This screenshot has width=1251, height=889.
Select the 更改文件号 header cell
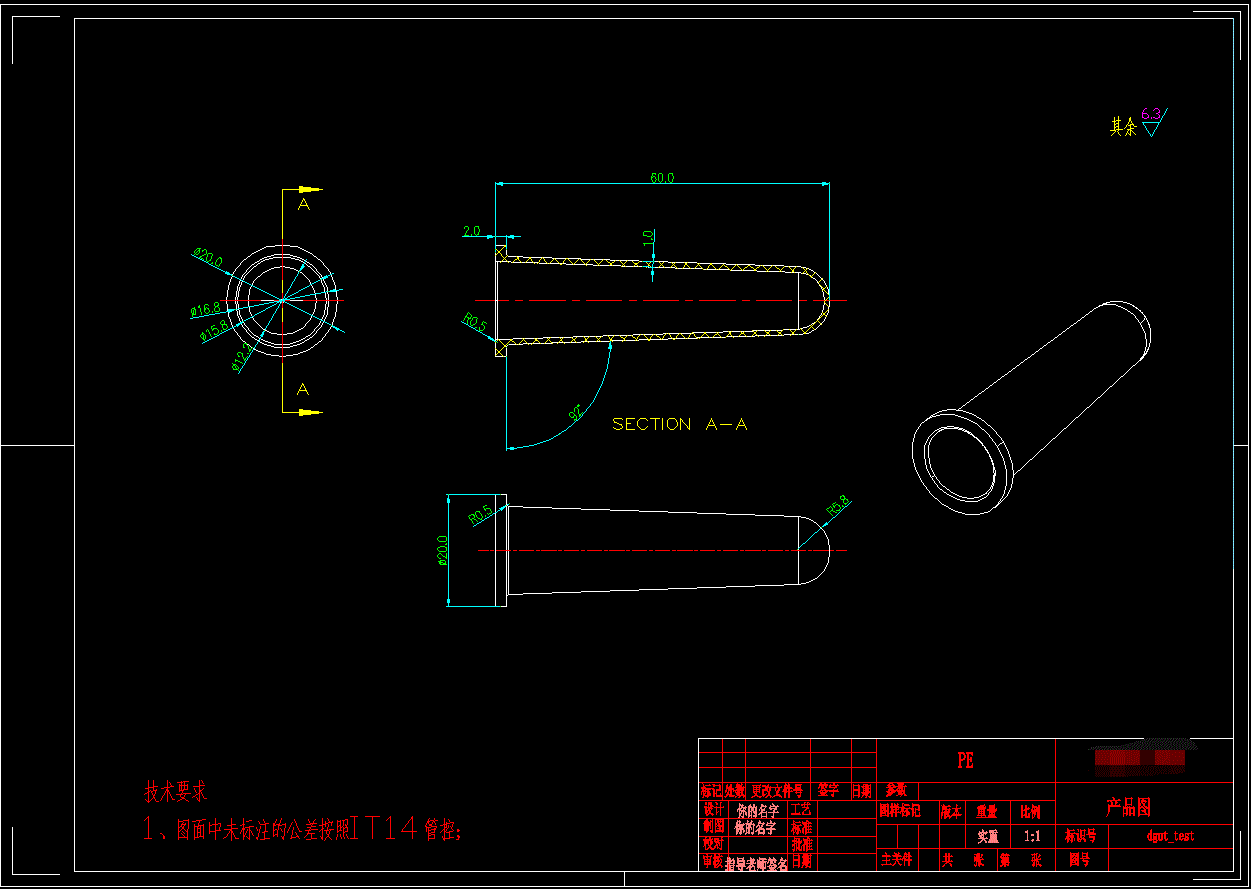pos(777,791)
